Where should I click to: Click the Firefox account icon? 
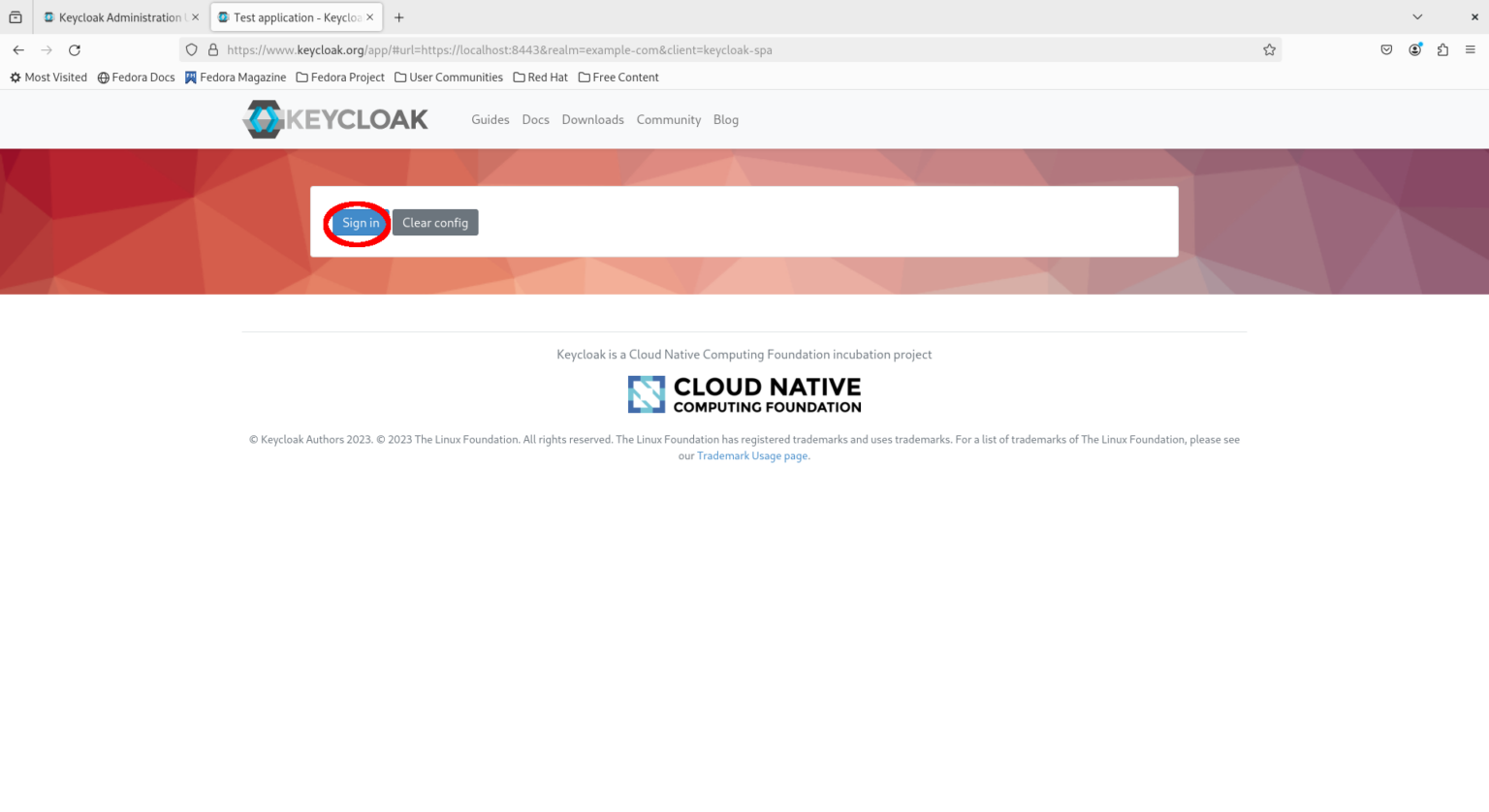click(x=1414, y=49)
